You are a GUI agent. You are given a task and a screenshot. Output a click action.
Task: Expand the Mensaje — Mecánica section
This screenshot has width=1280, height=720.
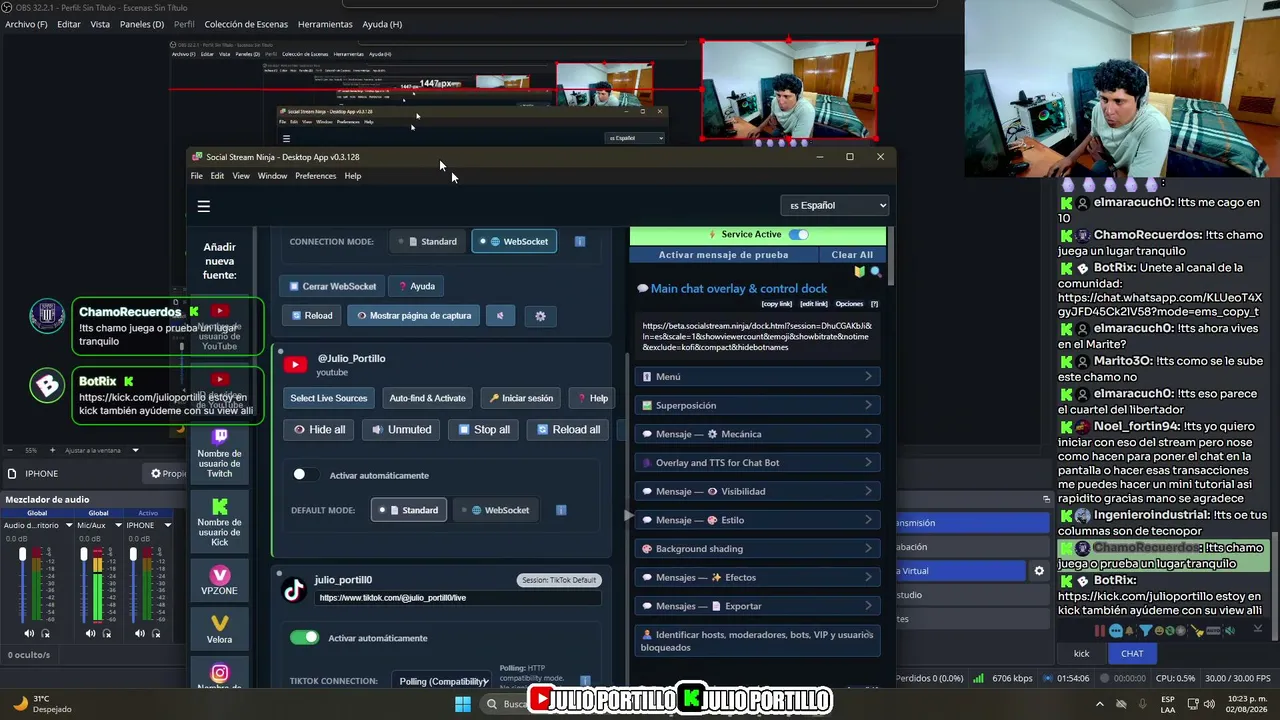click(x=758, y=435)
